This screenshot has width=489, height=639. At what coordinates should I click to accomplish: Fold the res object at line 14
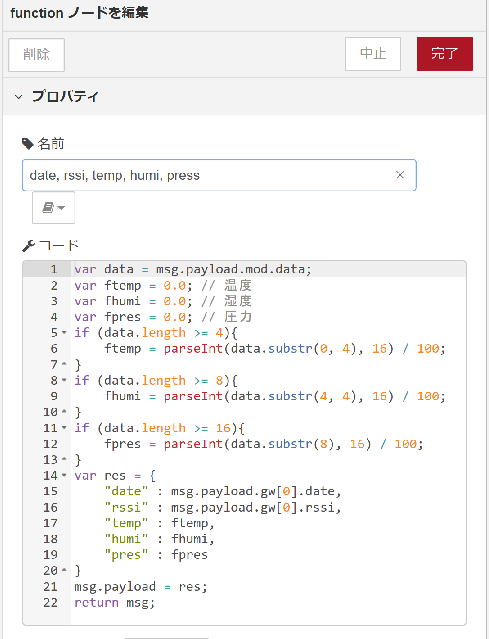click(x=64, y=476)
